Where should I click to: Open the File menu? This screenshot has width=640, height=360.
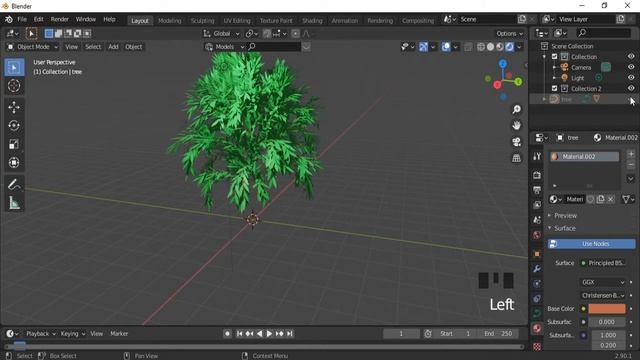pyautogui.click(x=22, y=19)
